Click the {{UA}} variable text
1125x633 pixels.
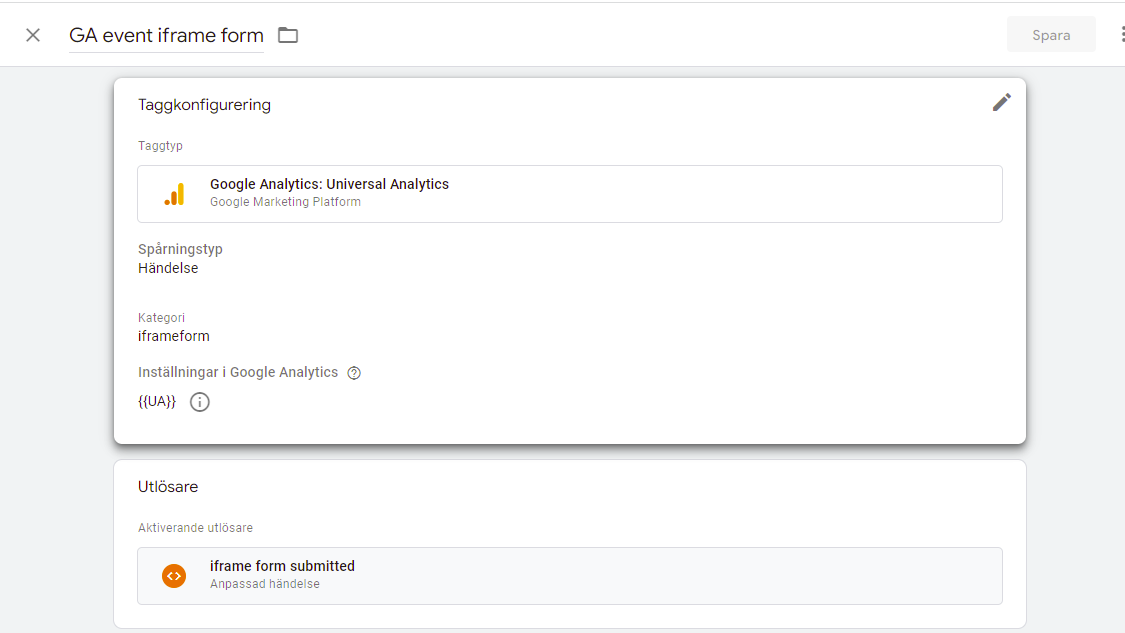tap(157, 402)
